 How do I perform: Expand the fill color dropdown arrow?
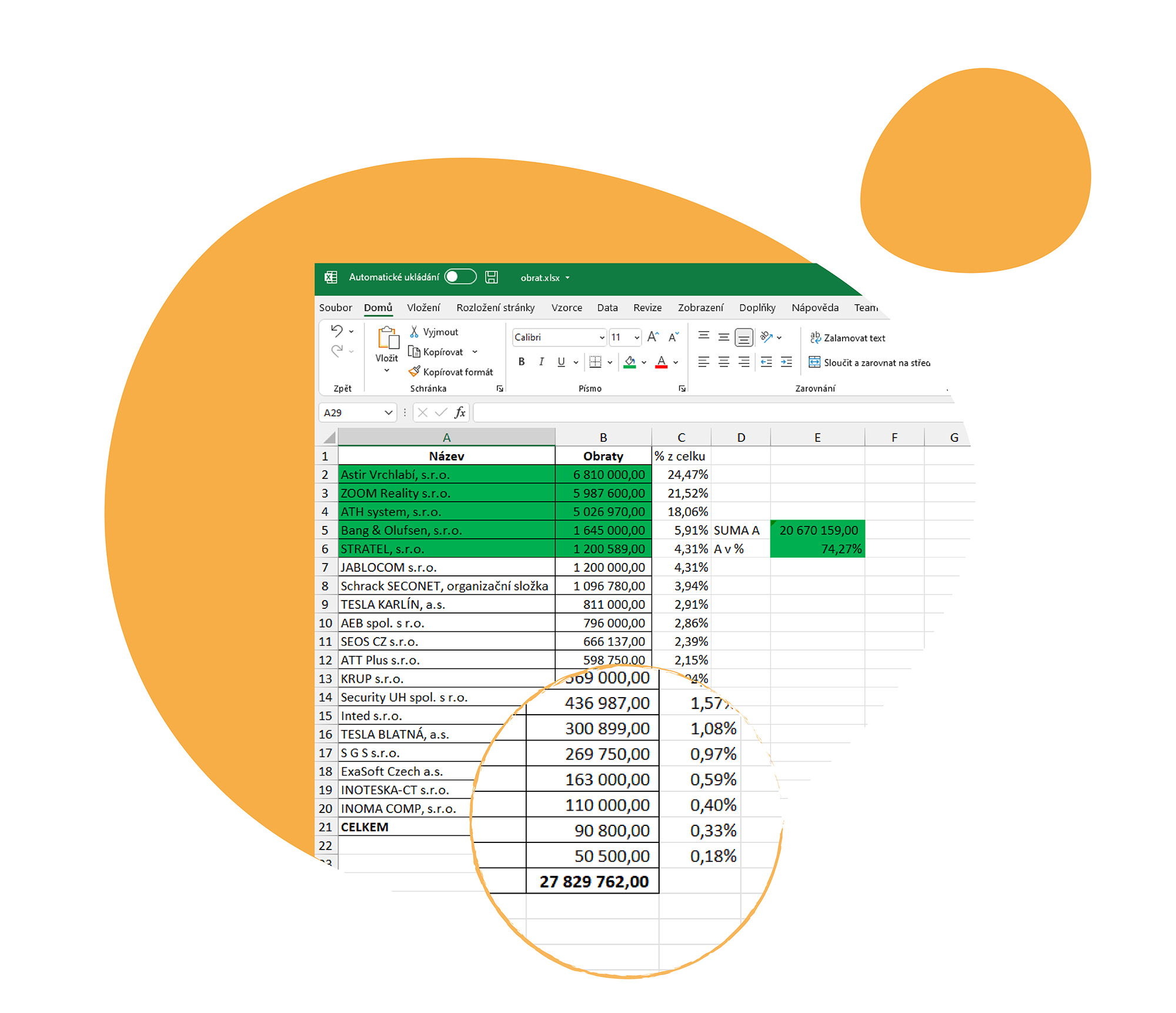(644, 362)
